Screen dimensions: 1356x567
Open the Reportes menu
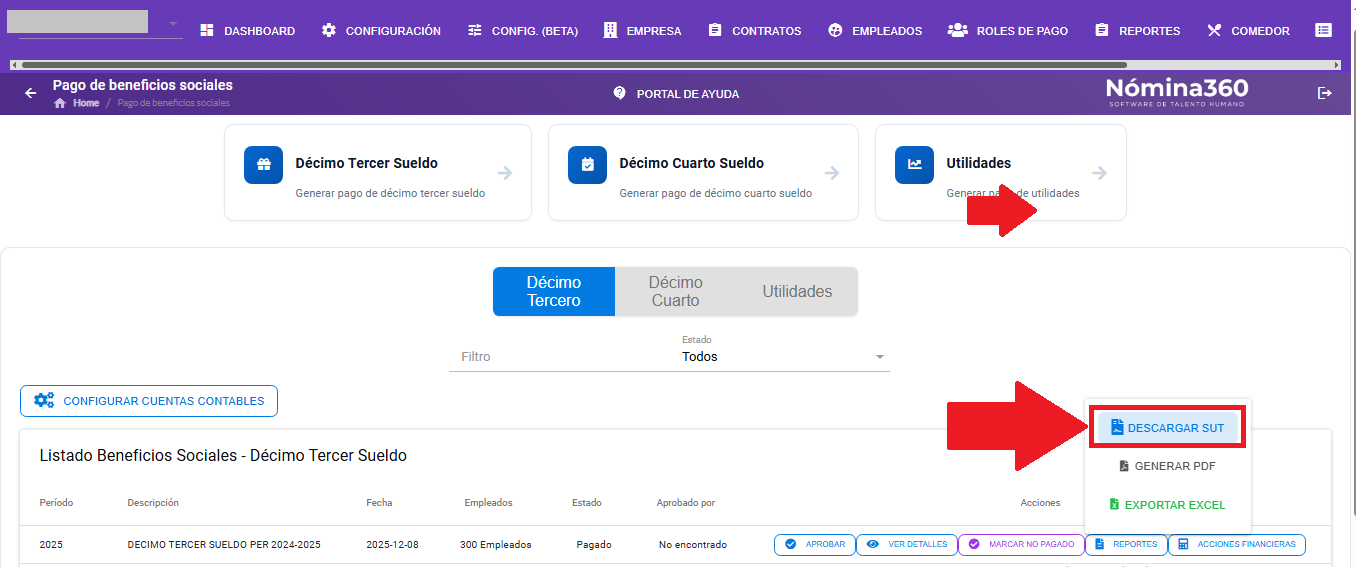click(x=1137, y=31)
